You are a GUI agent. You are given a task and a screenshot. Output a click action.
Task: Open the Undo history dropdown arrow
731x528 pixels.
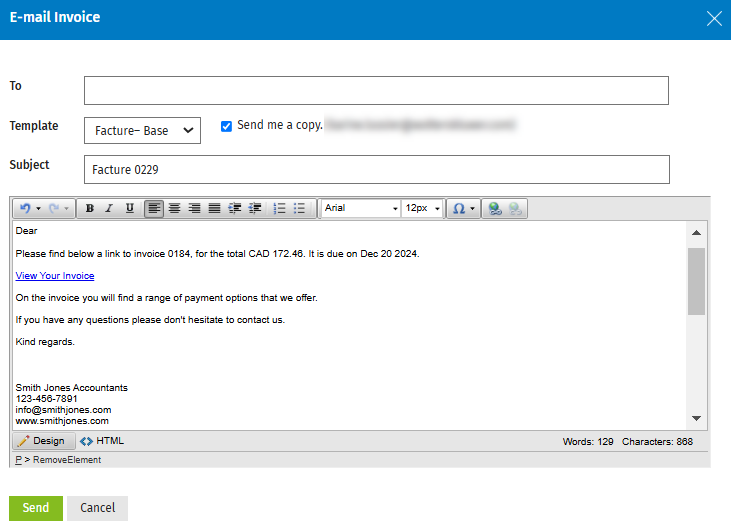pos(39,208)
